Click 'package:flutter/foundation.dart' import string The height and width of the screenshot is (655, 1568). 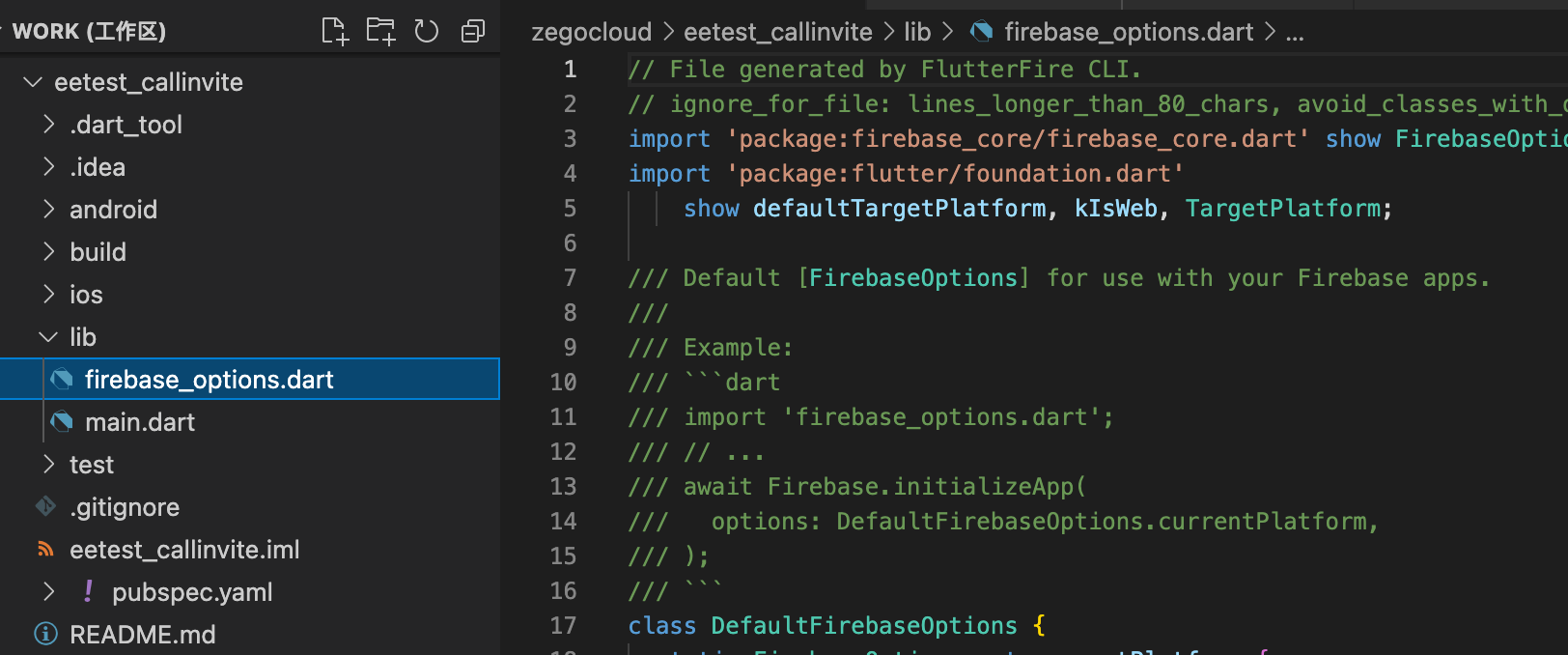[955, 174]
